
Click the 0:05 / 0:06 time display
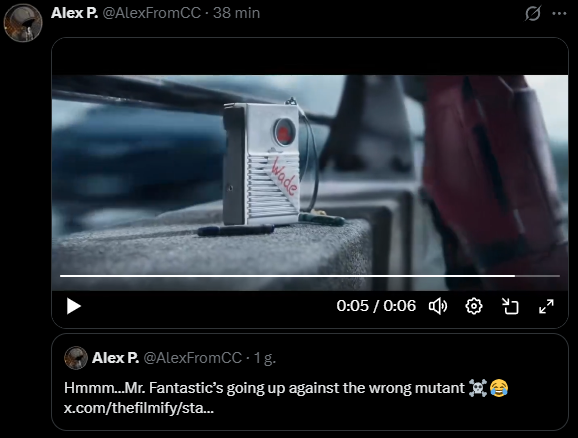(376, 306)
